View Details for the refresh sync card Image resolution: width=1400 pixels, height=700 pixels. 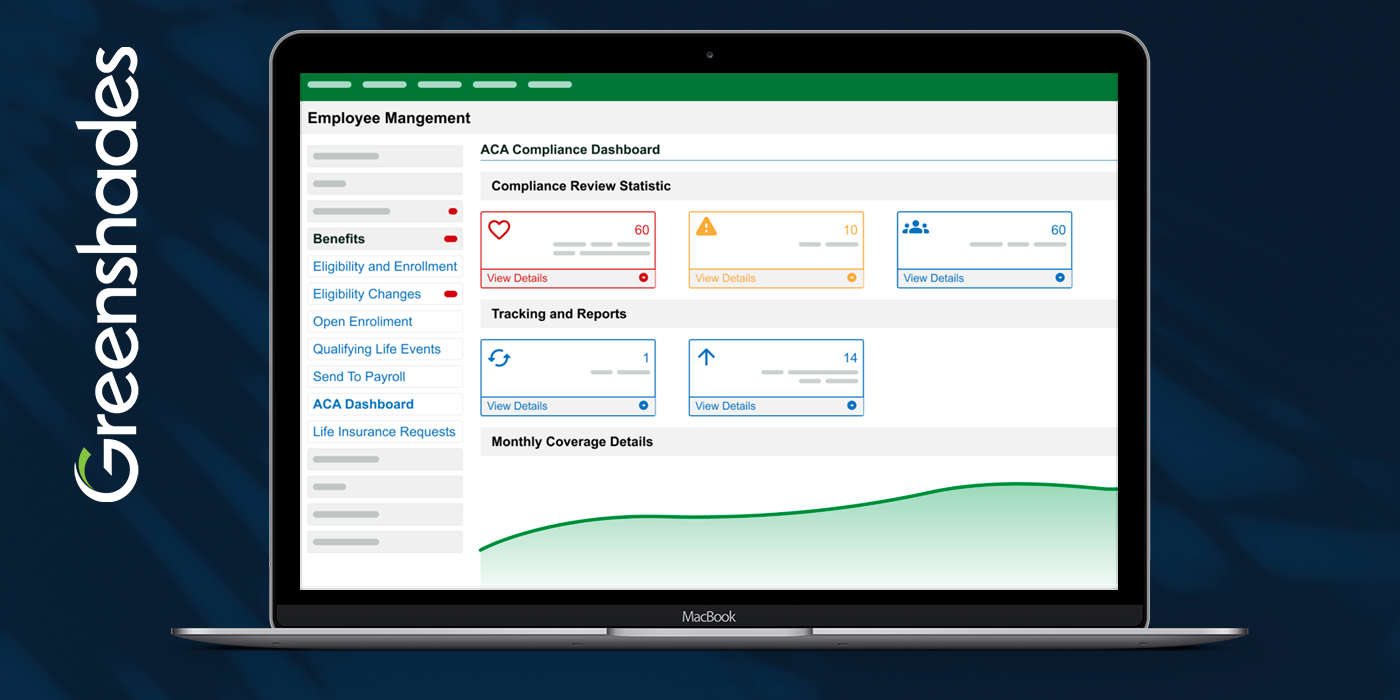click(x=517, y=406)
